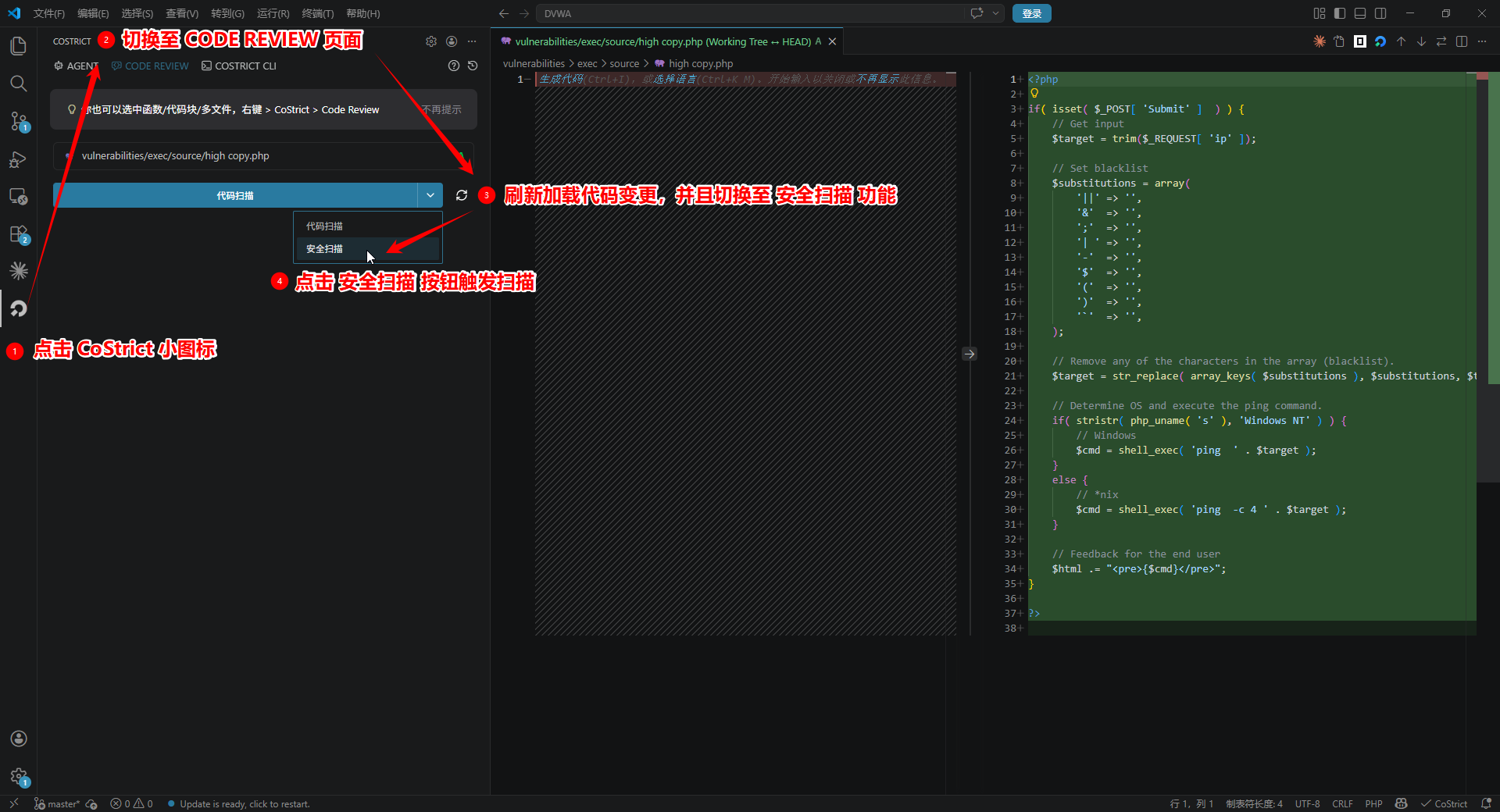Open the Run and Debug view
The width and height of the screenshot is (1500, 812).
tap(19, 159)
